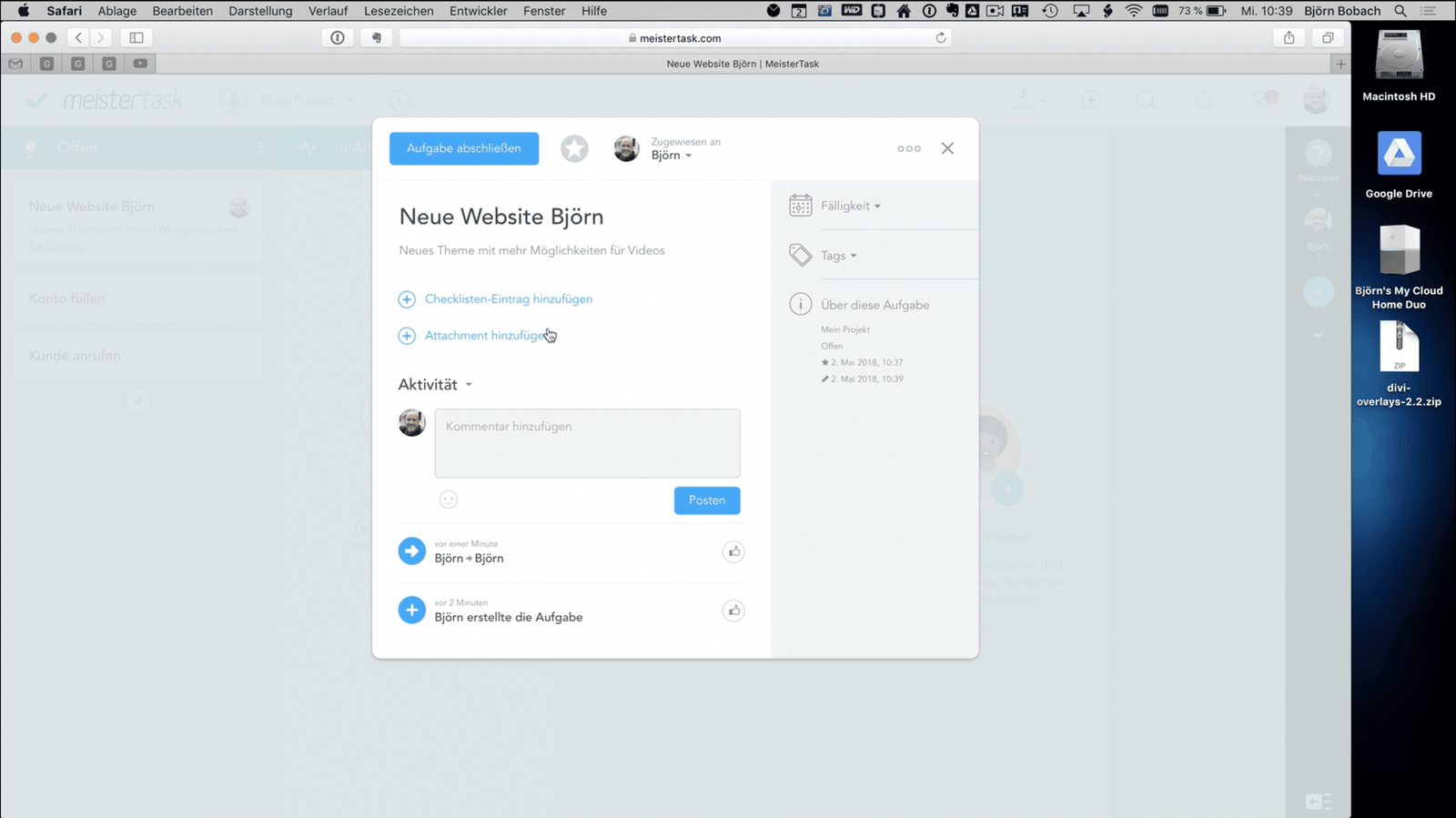
Task: Open the Aktivität filter dropdown
Action: click(x=436, y=385)
